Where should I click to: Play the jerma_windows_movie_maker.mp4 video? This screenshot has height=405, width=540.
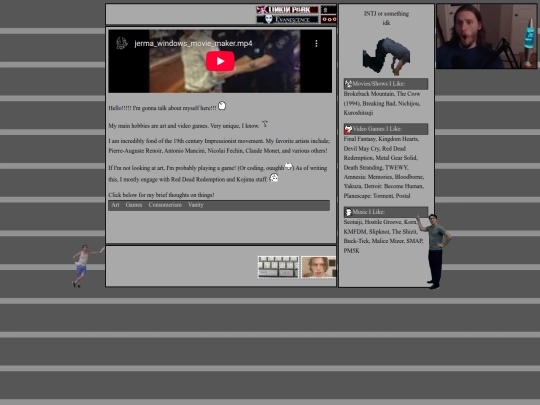pos(220,61)
